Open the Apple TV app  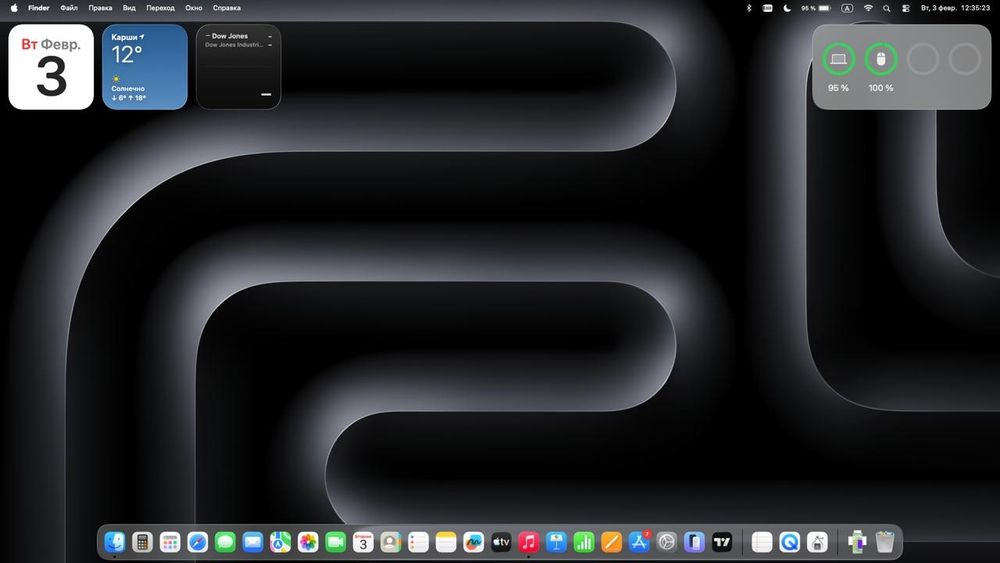tap(501, 542)
